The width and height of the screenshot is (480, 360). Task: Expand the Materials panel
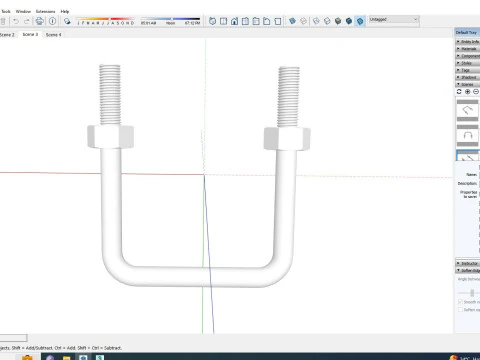click(x=468, y=49)
